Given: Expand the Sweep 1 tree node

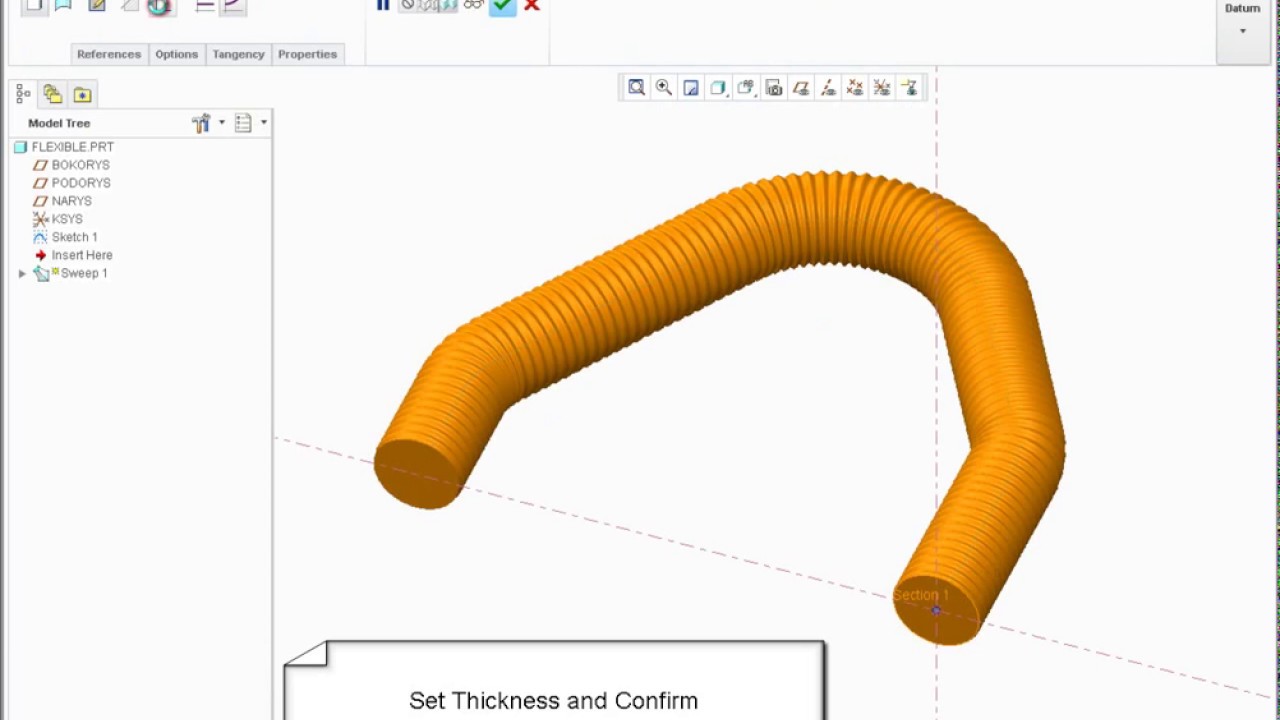Looking at the screenshot, I should pos(22,273).
